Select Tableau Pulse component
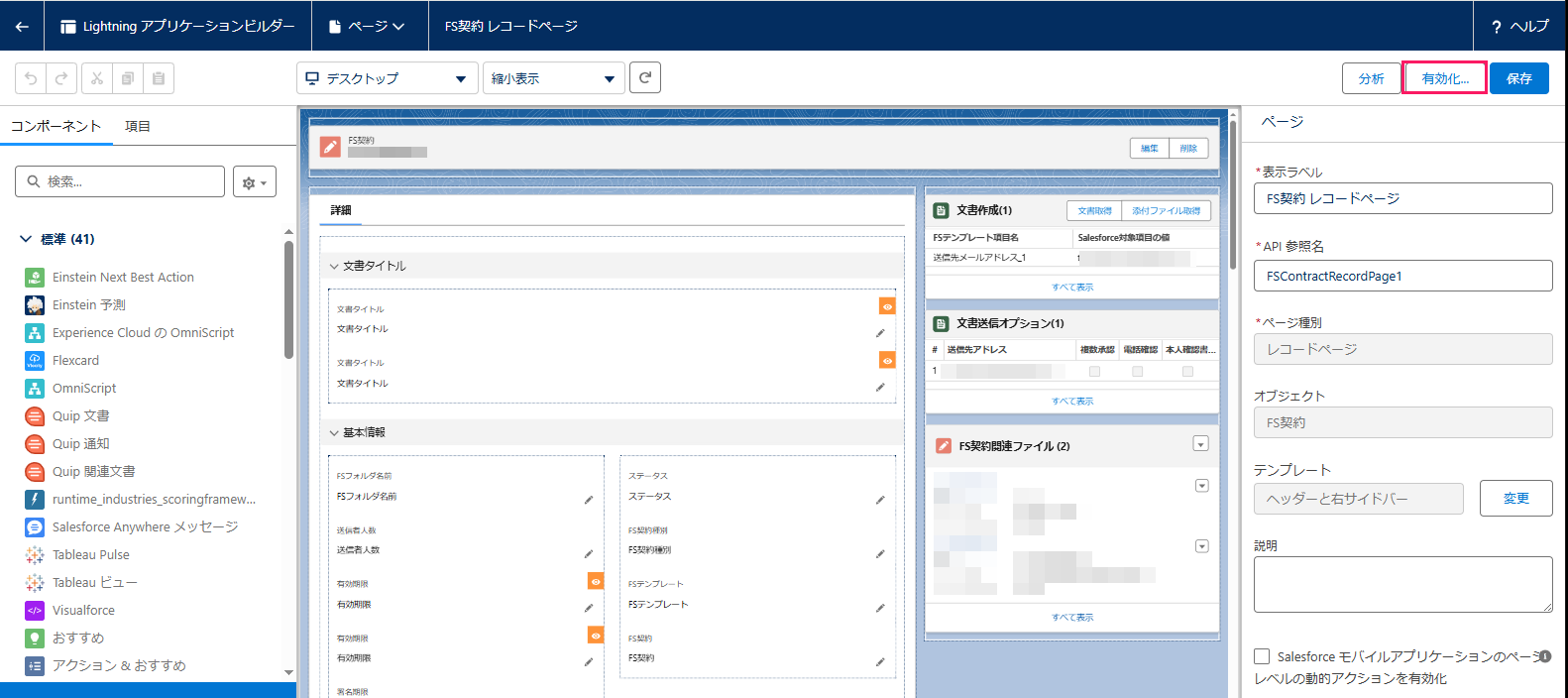This screenshot has height=698, width=1568. point(77,554)
